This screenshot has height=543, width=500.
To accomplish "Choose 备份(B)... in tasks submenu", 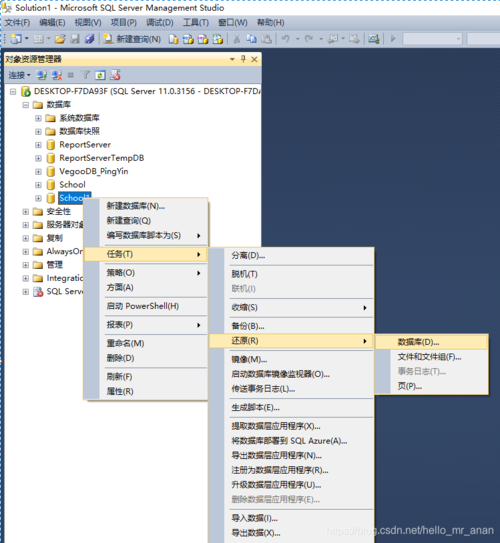I will click(x=292, y=326).
